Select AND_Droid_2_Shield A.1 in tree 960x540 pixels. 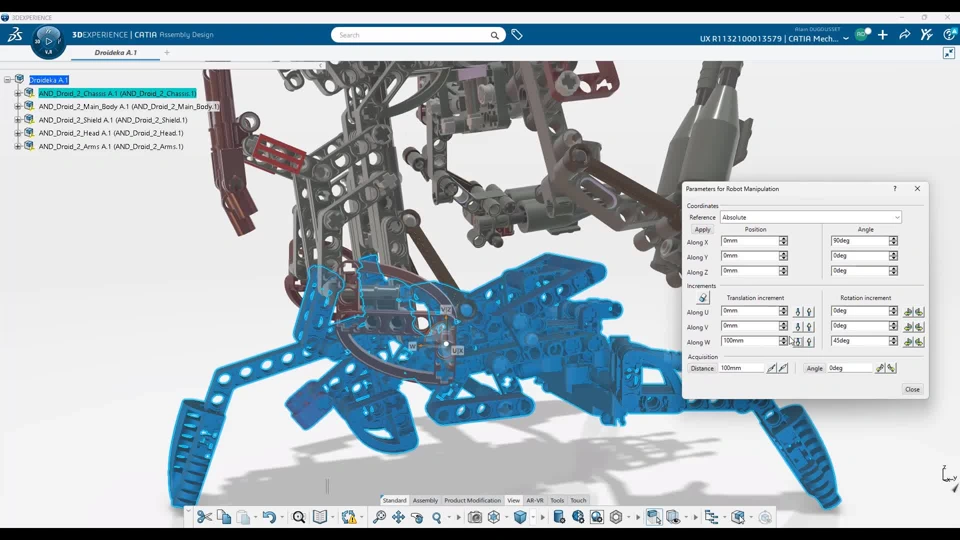click(x=113, y=120)
